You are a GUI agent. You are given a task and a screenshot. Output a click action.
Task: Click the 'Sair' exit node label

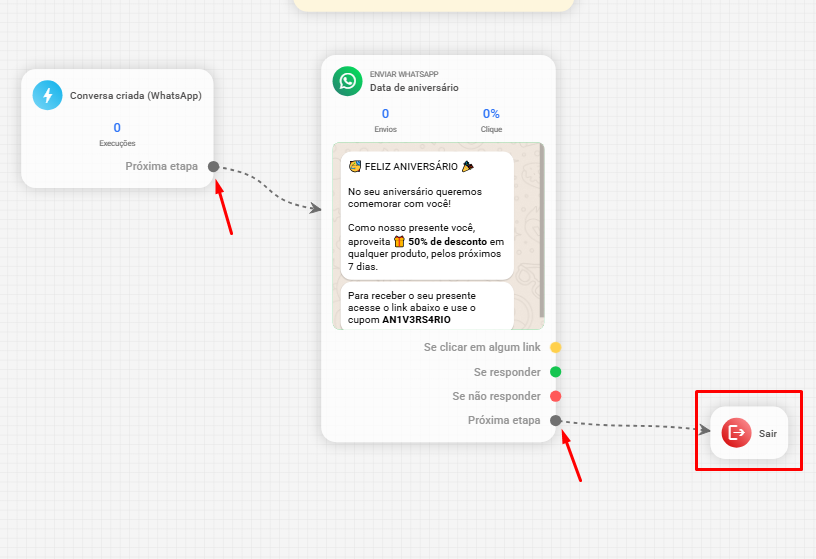(768, 434)
